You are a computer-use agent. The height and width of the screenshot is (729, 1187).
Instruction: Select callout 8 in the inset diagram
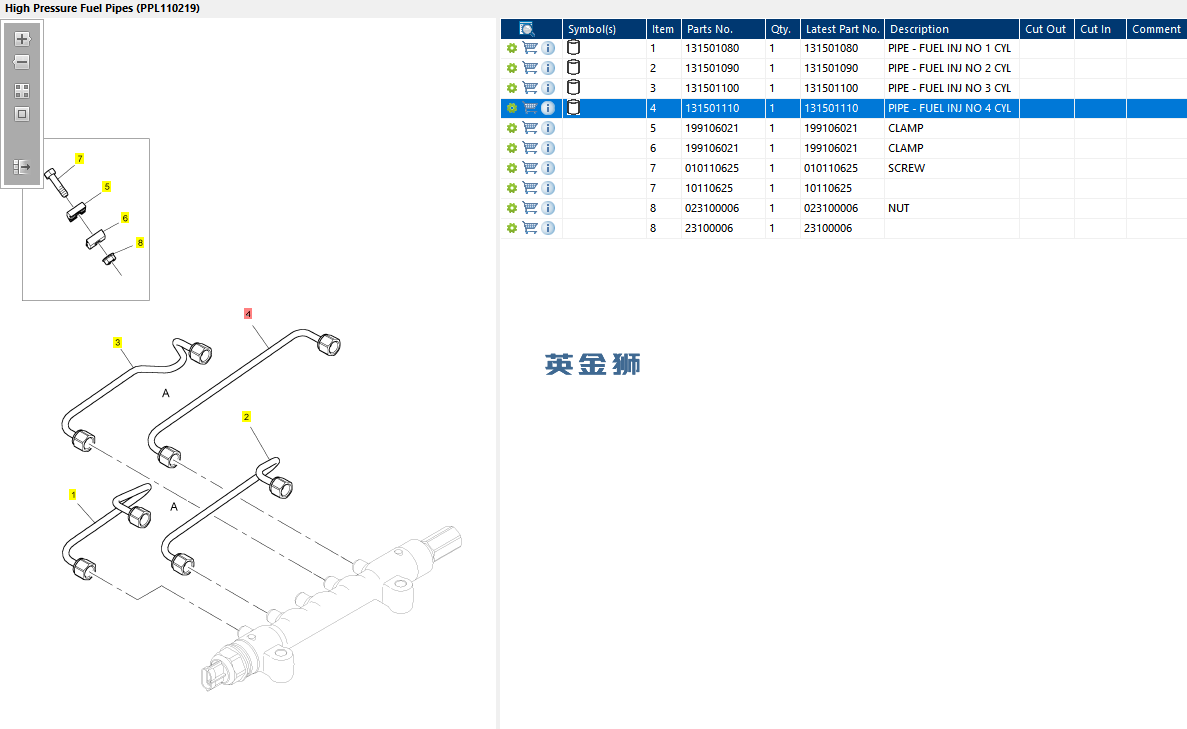[139, 242]
